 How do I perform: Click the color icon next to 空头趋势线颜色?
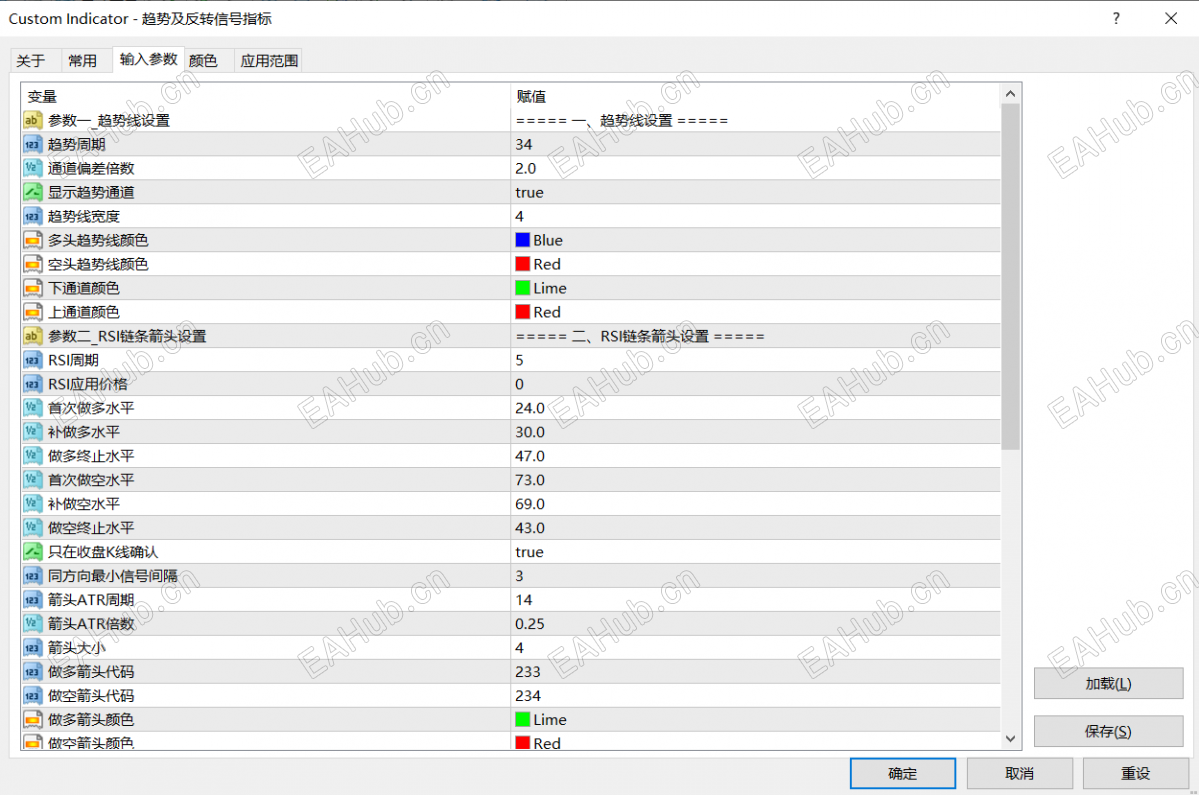[x=32, y=264]
